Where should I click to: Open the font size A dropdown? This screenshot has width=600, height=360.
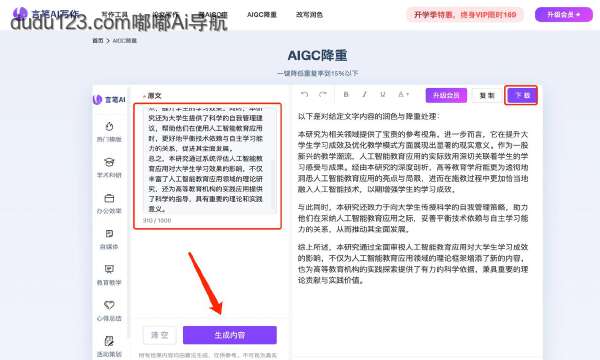pyautogui.click(x=403, y=94)
